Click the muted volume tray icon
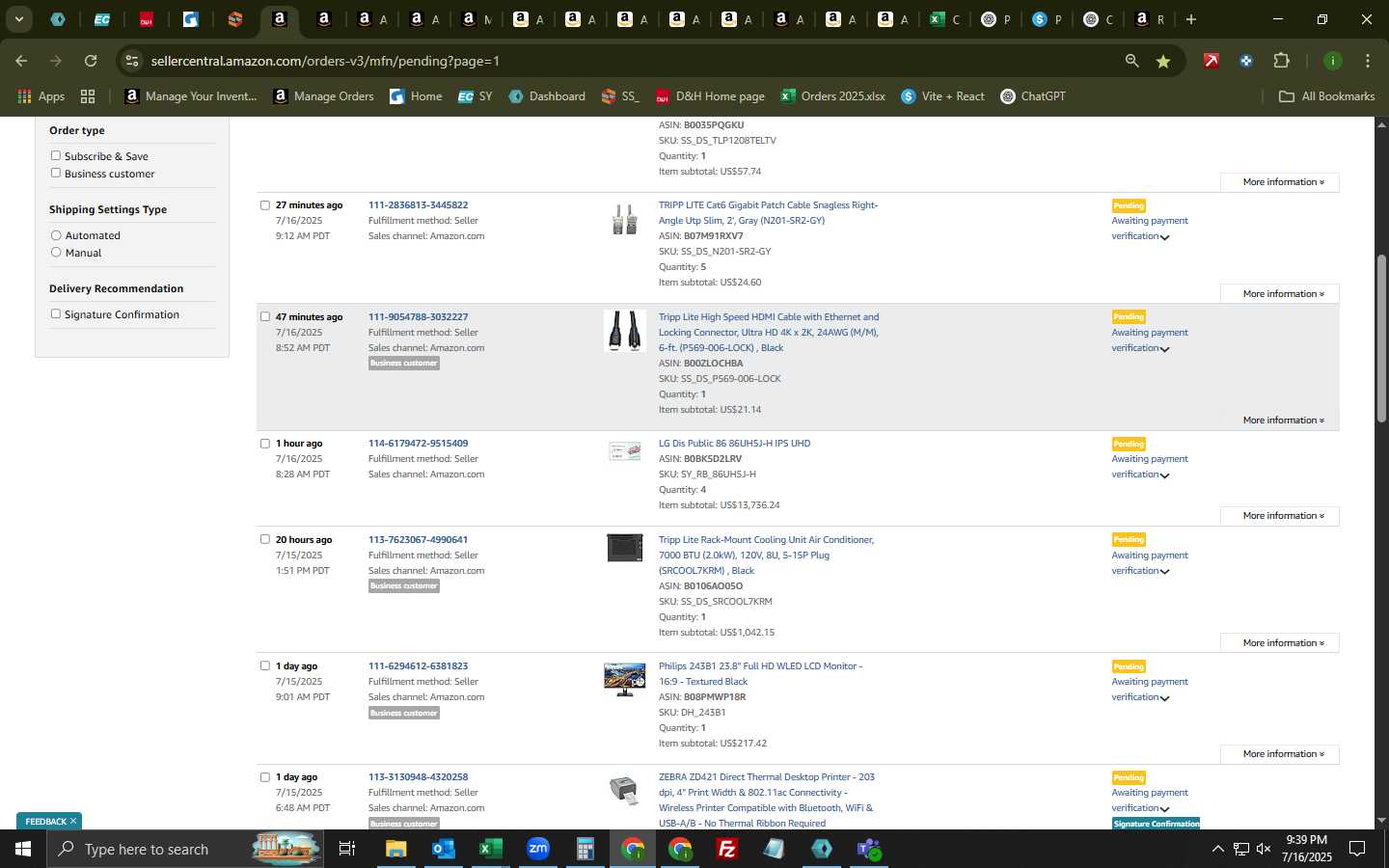The image size is (1389, 868). coord(1264,849)
